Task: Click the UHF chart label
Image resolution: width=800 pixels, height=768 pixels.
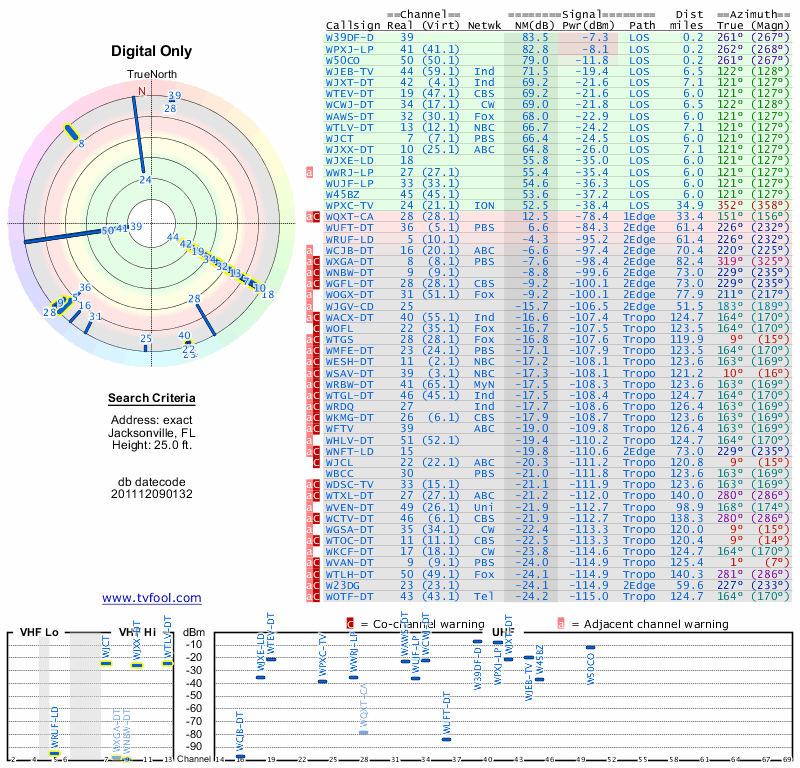Action: (502, 633)
